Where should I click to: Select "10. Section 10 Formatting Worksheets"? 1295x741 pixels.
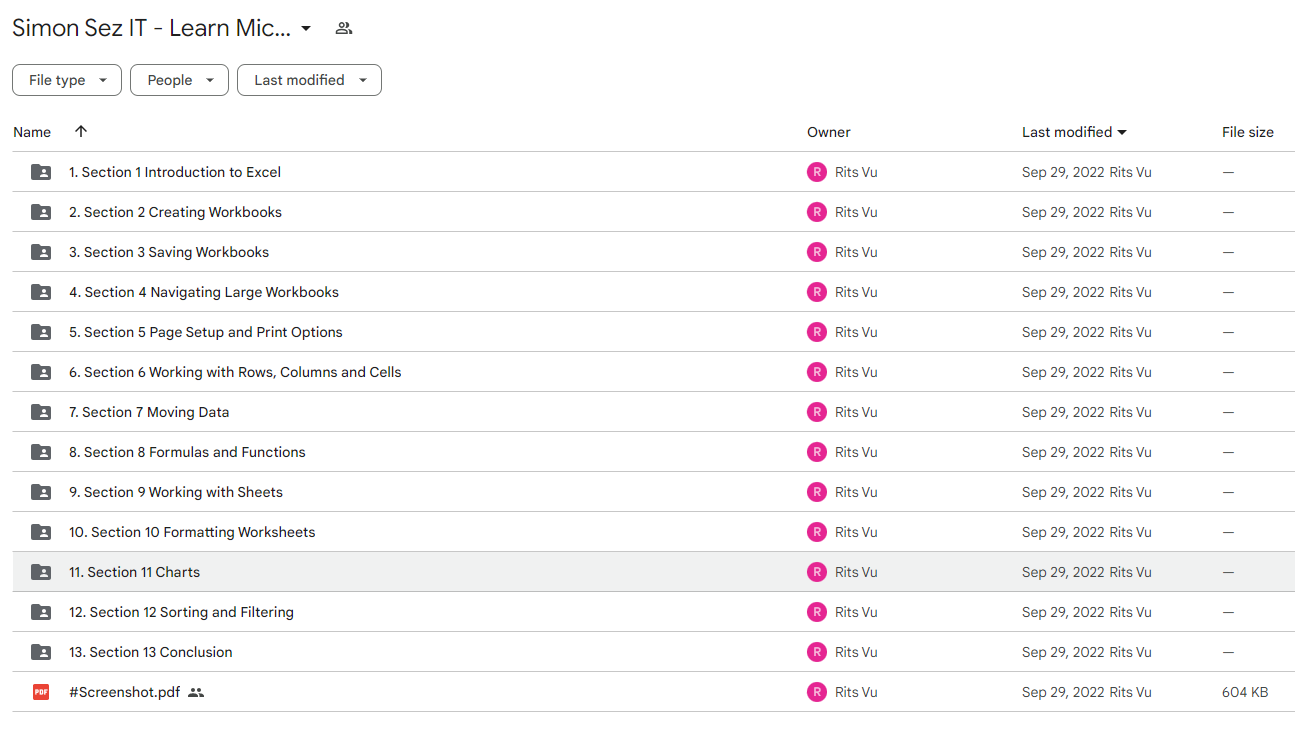(x=192, y=532)
